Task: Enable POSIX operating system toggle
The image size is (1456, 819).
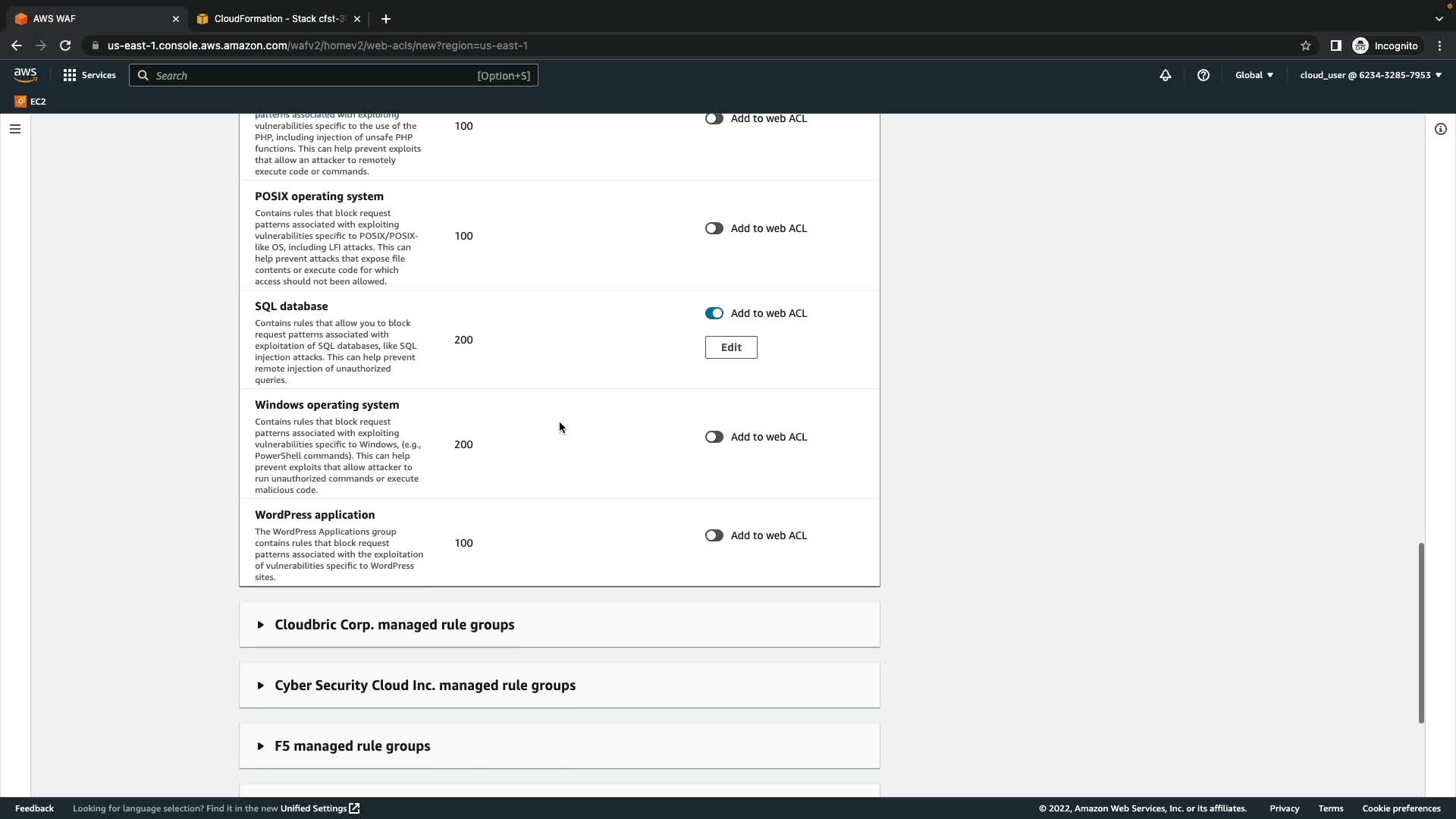Action: [x=714, y=228]
